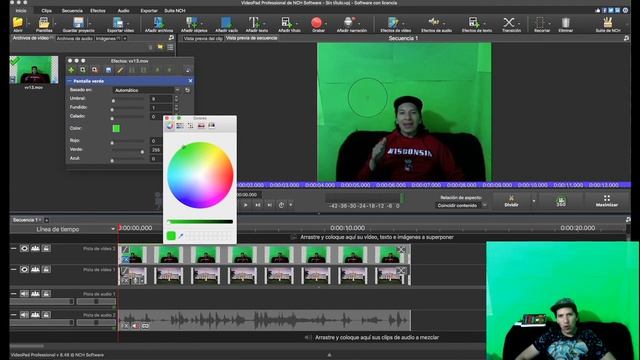
Task: Switch to the Archivos de audio tab
Action: (74, 38)
